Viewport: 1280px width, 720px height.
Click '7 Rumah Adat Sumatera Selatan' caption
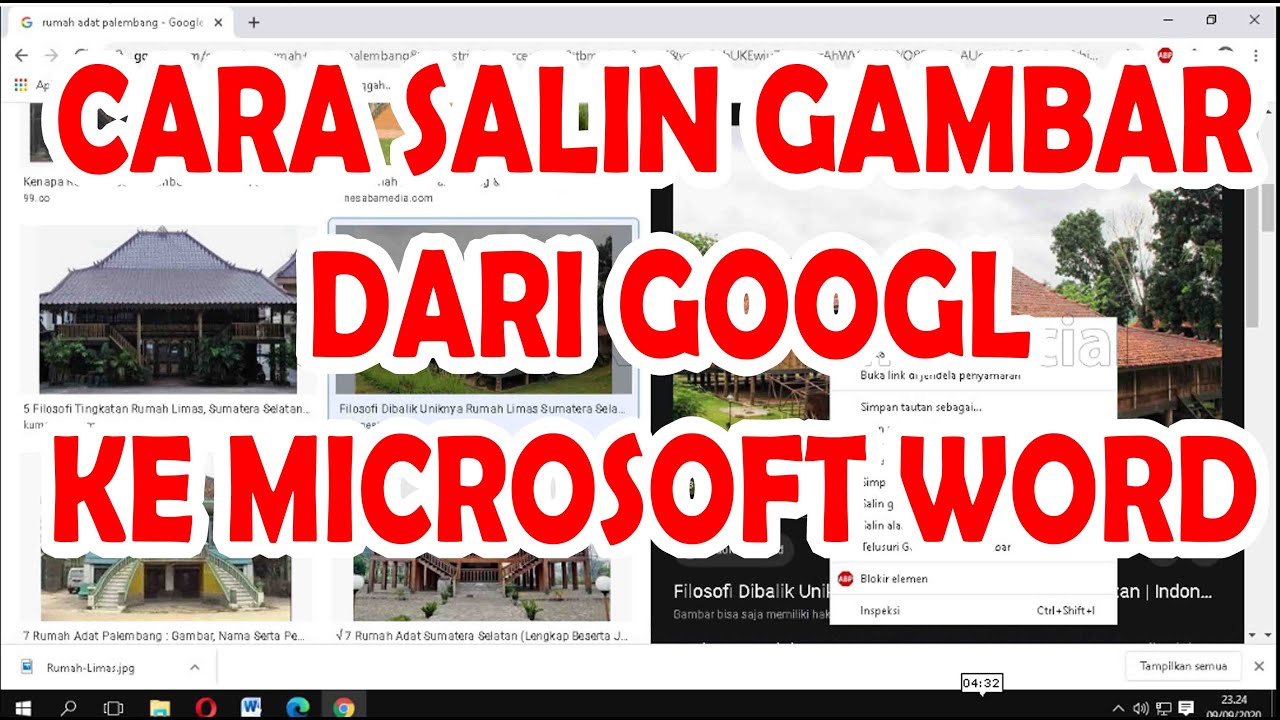point(483,635)
